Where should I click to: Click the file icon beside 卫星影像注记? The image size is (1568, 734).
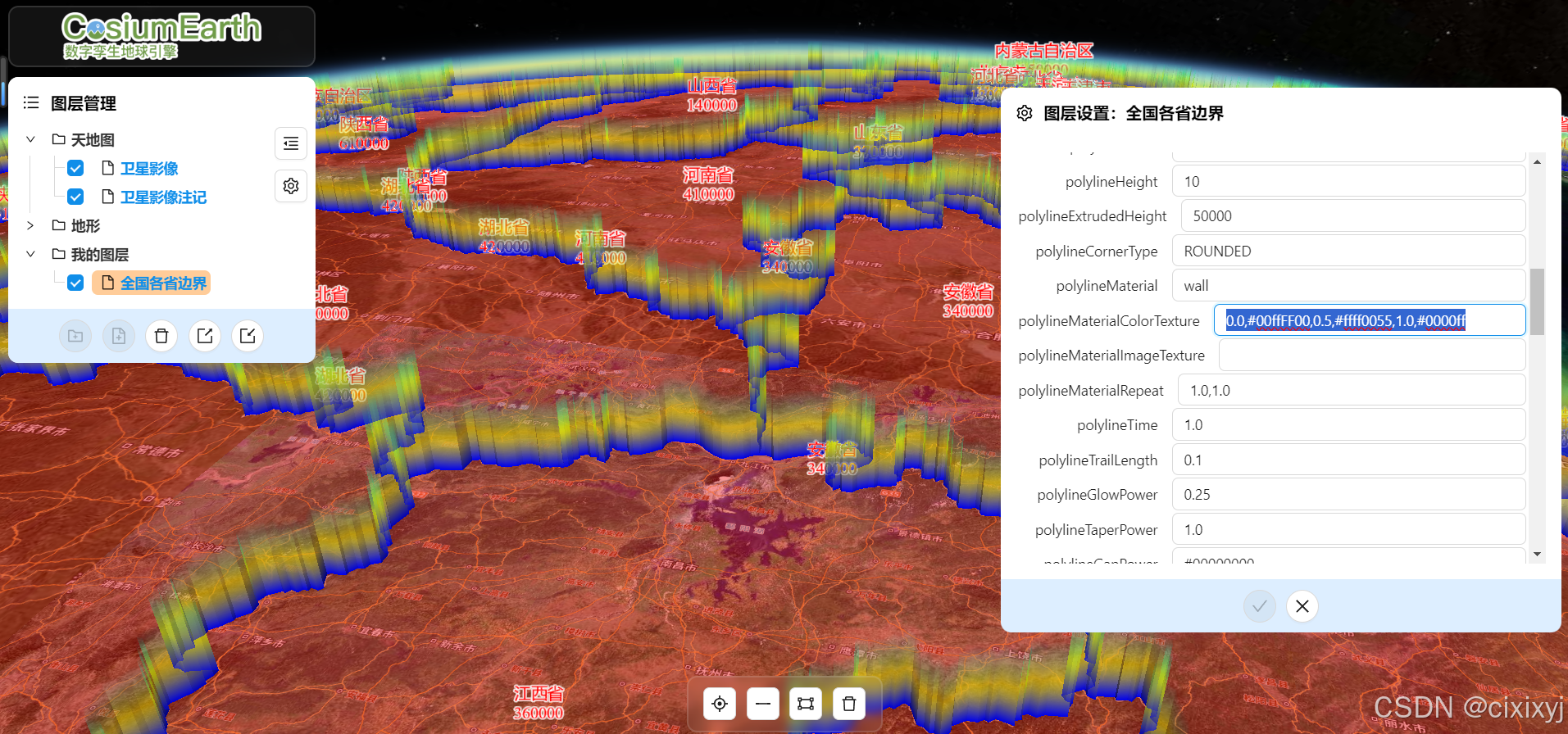coord(107,197)
